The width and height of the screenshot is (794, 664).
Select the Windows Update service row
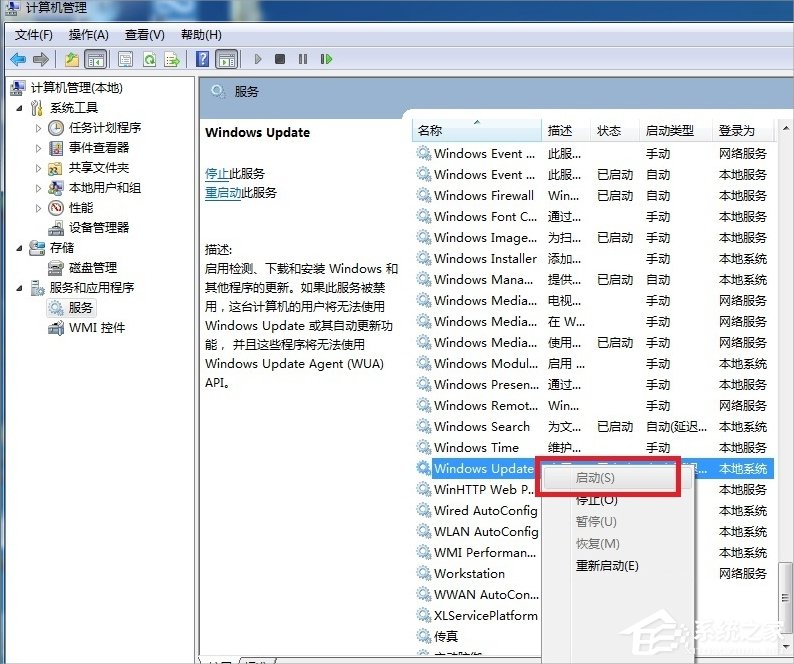(592, 469)
